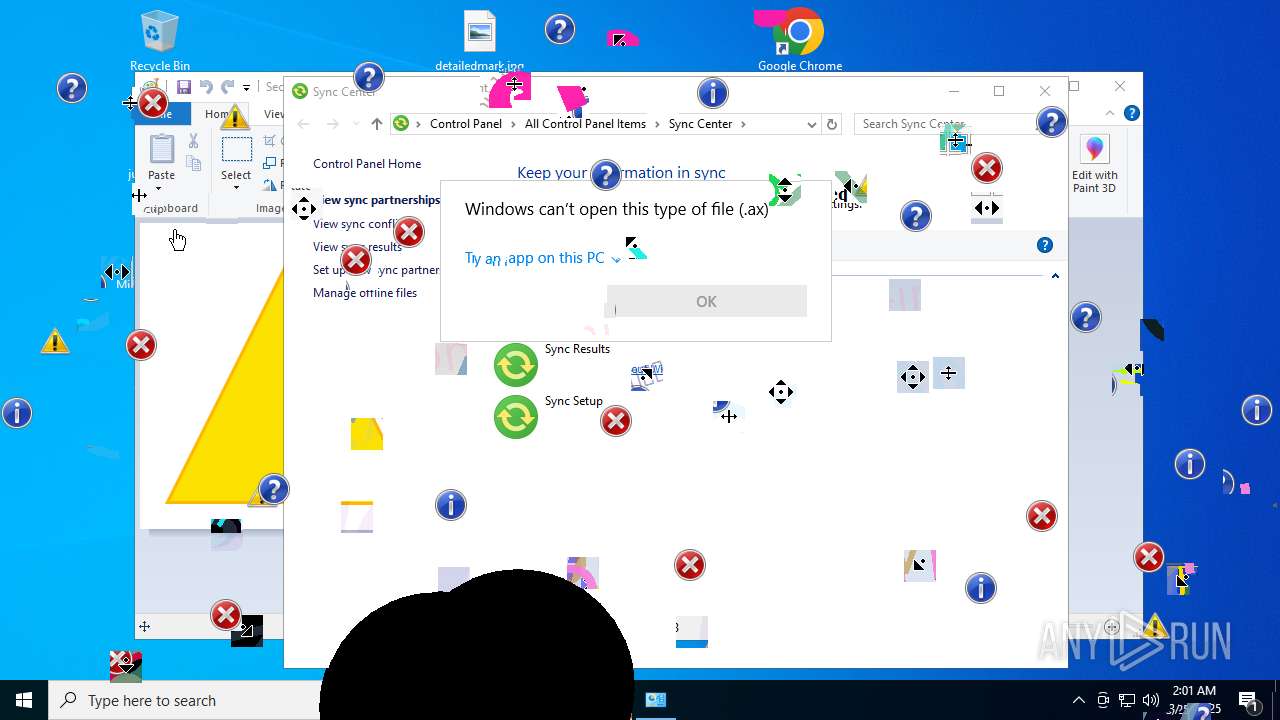
Task: Redo the action in Paint's title bar
Action: [x=228, y=87]
